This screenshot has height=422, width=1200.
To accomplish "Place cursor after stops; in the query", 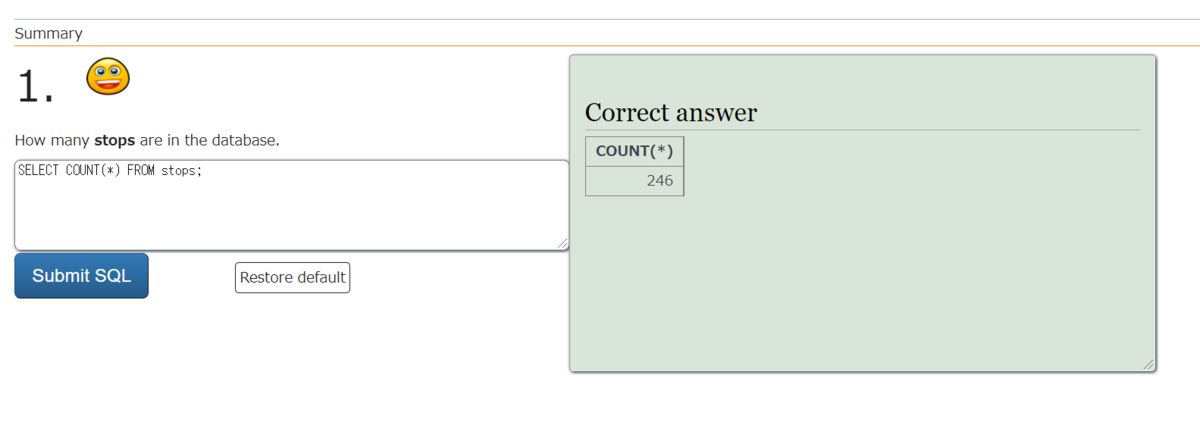I will [x=204, y=170].
